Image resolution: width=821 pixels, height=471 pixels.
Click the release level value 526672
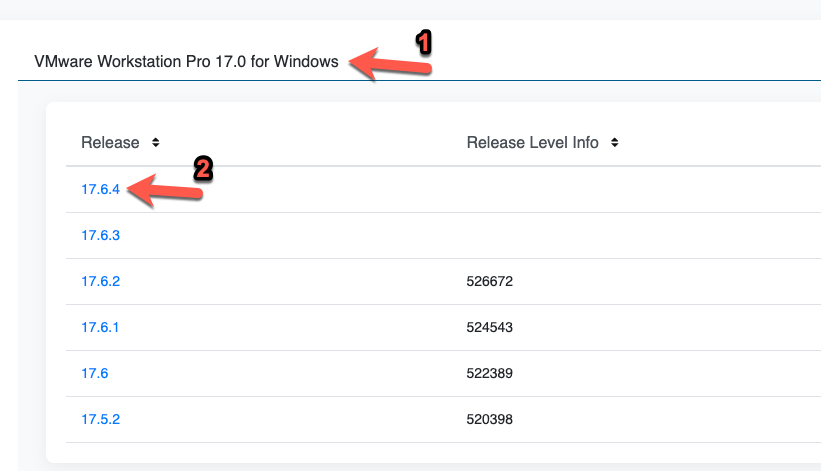pos(489,281)
